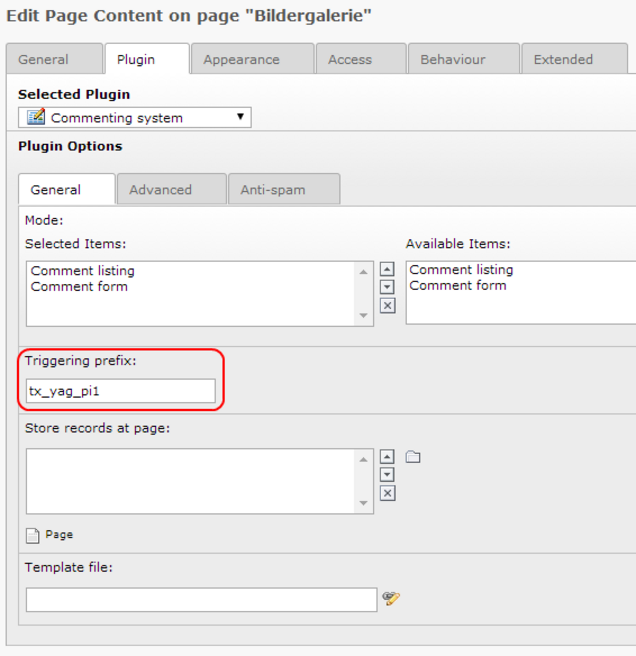This screenshot has height=656, width=636.
Task: Move selected Mode item down
Action: coord(387,288)
